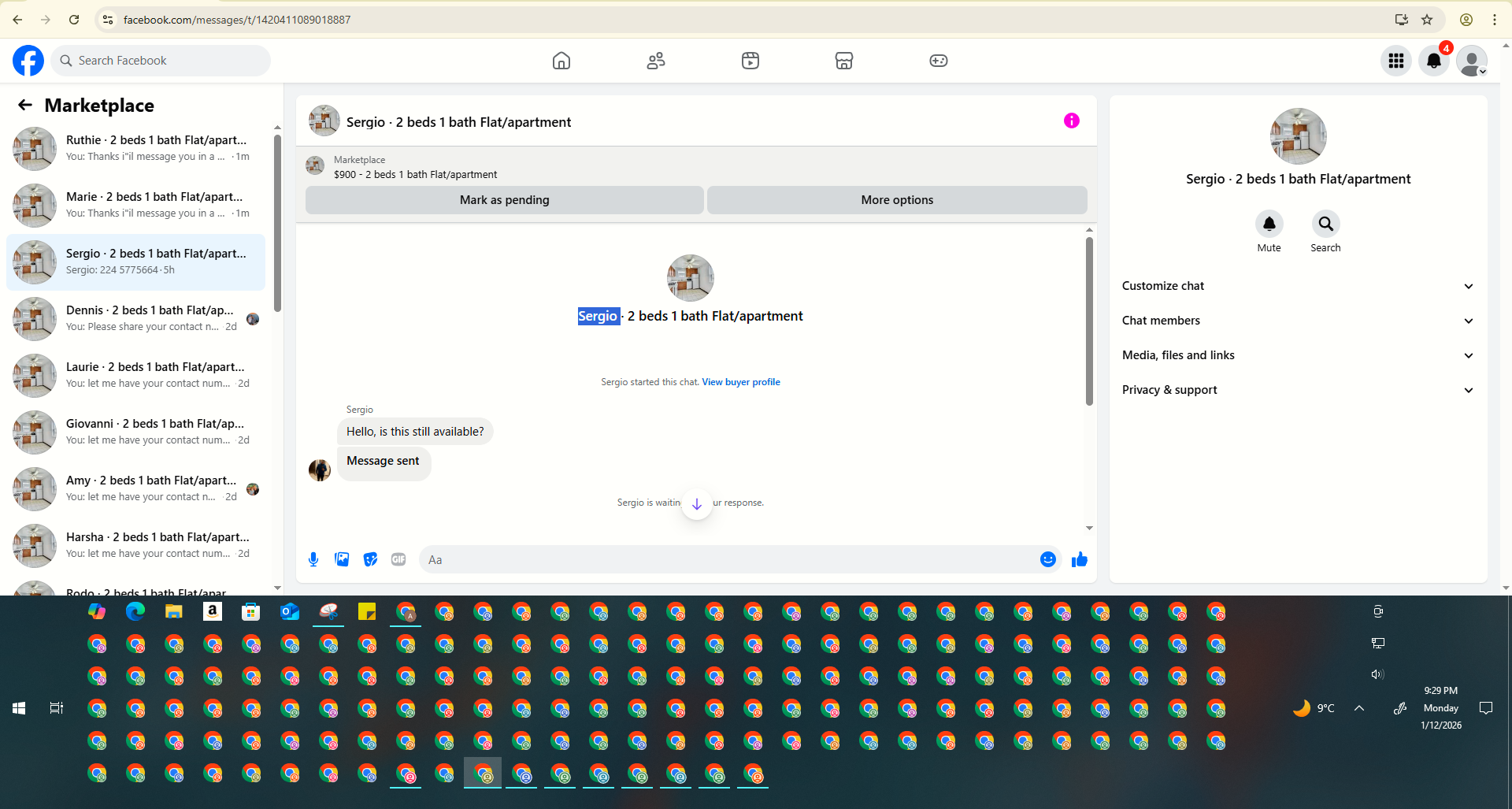
Task: Open Task View on the taskbar
Action: coord(57,708)
